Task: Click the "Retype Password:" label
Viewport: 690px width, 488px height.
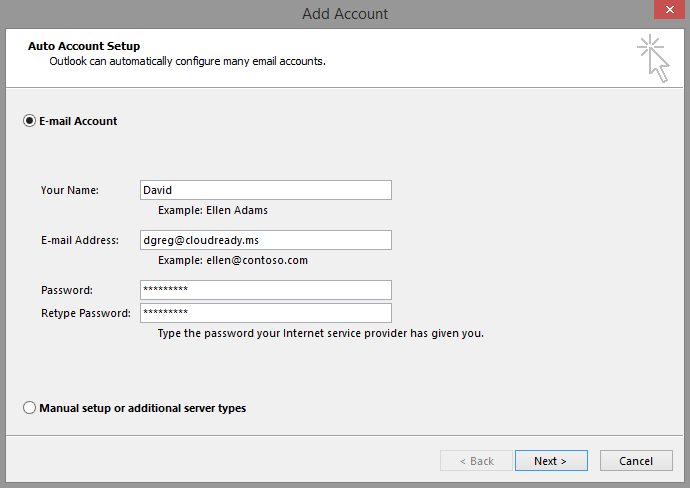Action: coord(85,313)
